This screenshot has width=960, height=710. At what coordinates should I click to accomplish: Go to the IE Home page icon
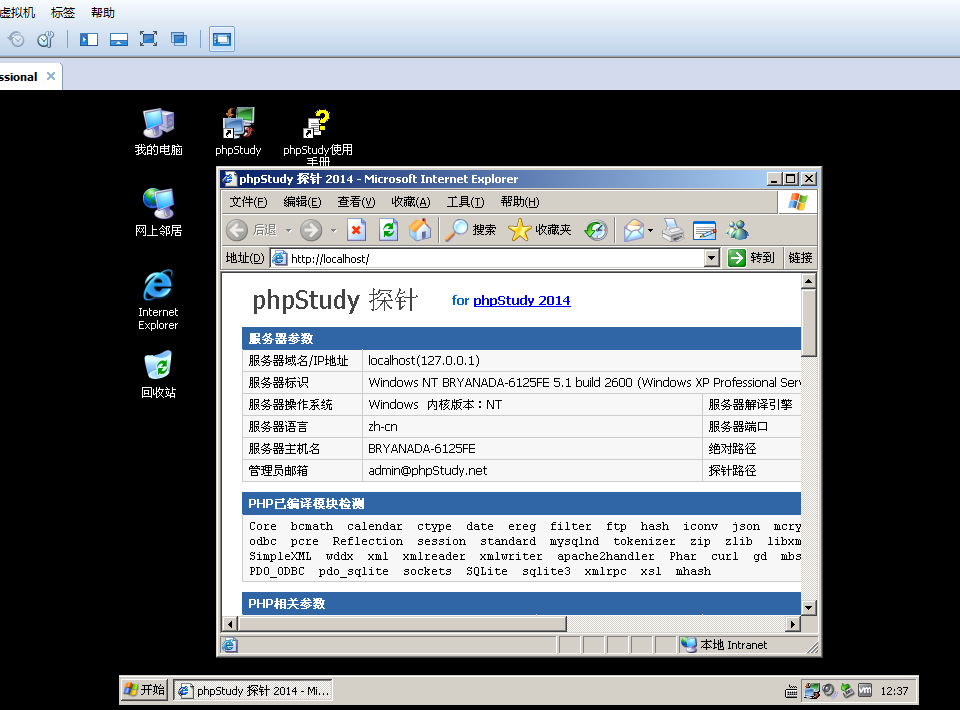tap(420, 230)
